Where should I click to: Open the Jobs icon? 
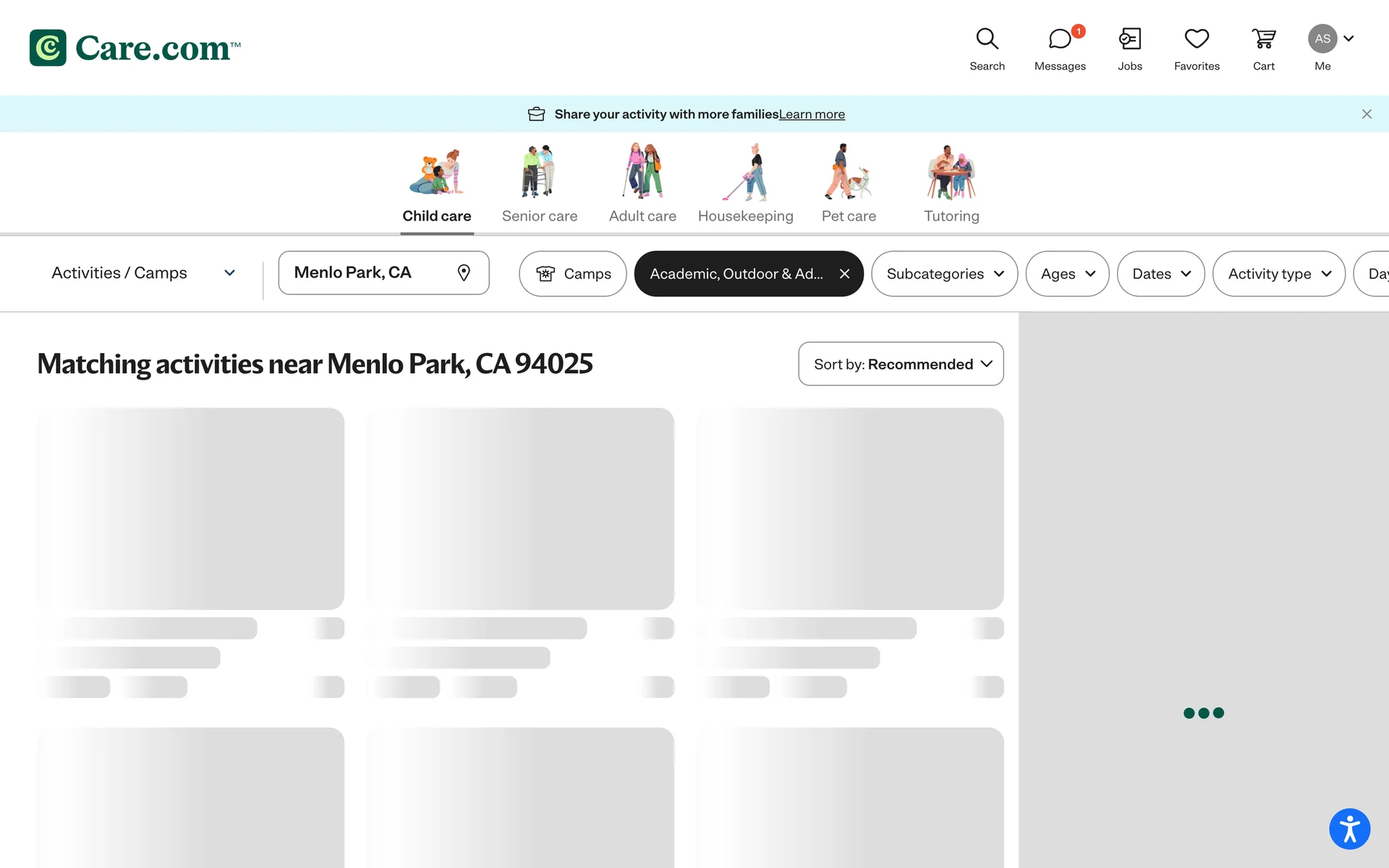pyautogui.click(x=1129, y=39)
